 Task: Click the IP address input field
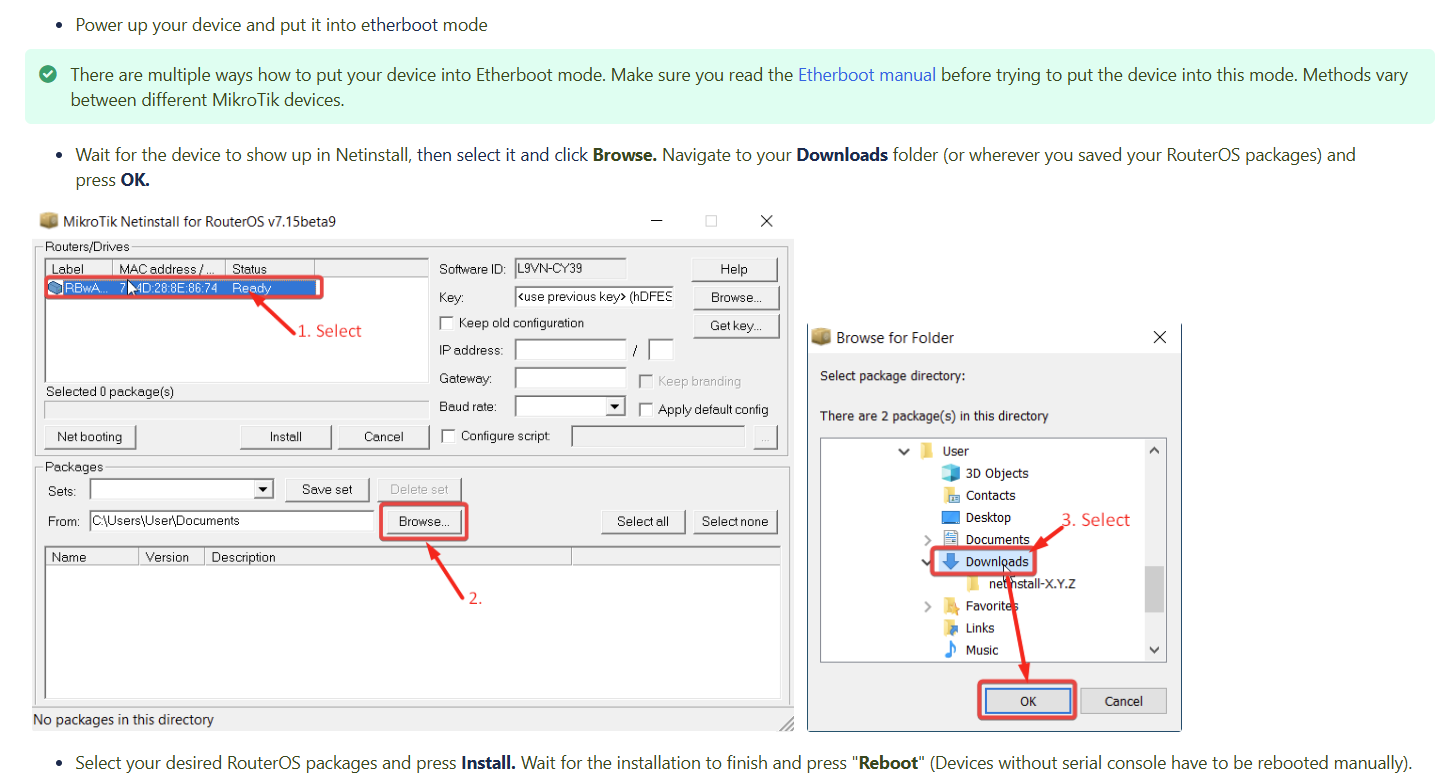(x=570, y=350)
